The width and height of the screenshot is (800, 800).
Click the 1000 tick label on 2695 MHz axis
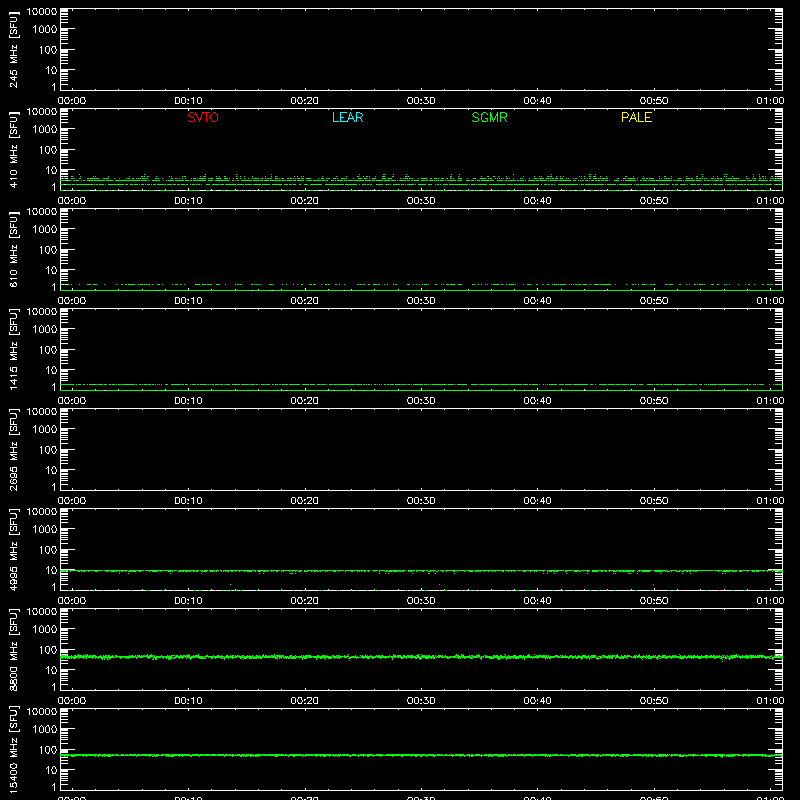(45, 430)
